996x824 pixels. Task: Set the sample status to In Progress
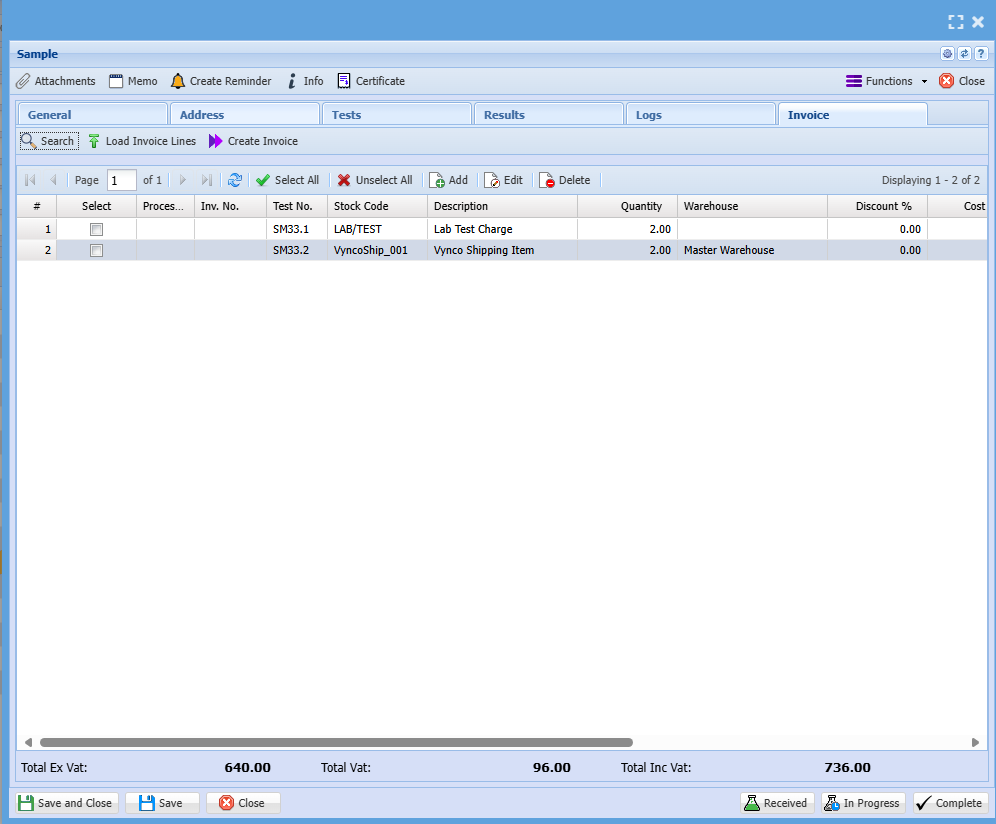click(862, 803)
